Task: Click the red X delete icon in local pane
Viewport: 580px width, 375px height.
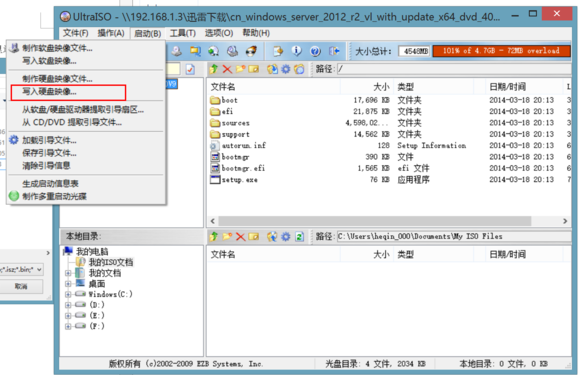Action: pos(240,237)
